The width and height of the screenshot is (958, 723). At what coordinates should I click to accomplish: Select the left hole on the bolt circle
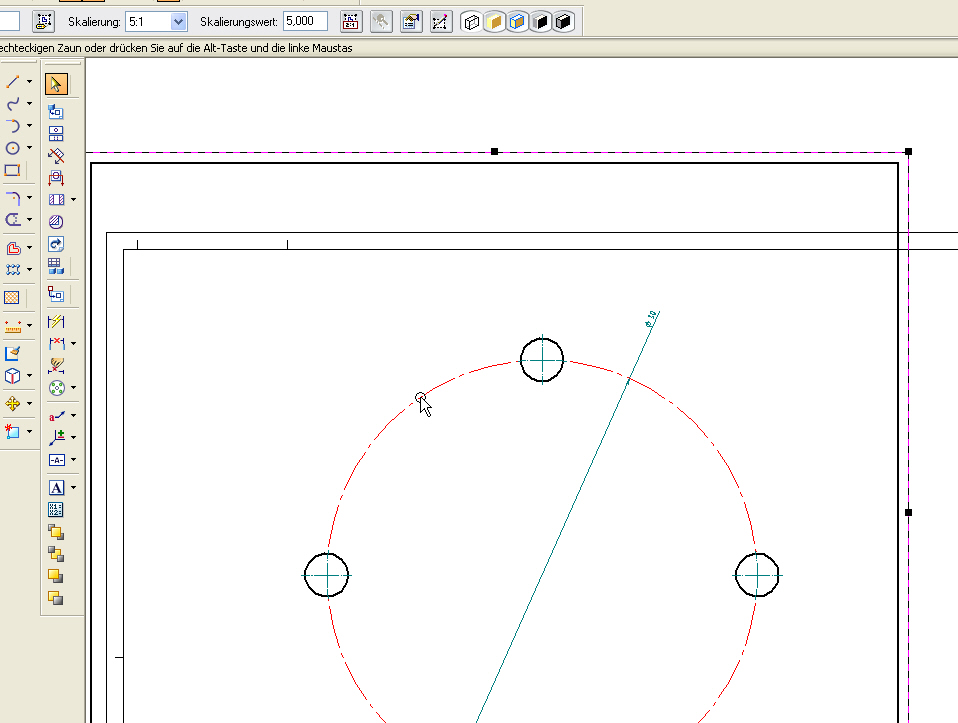(327, 574)
